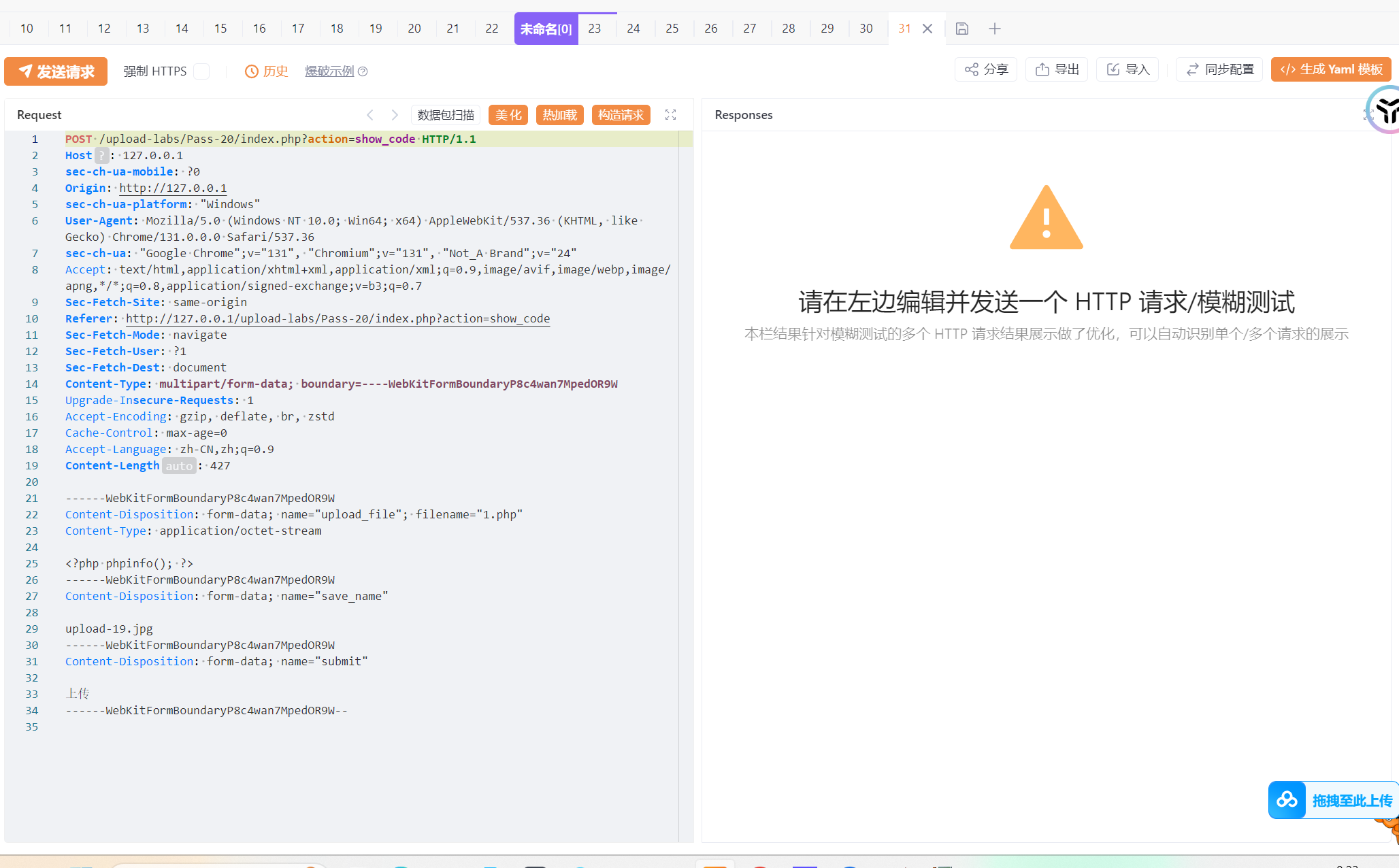Switch to the 未命名[0] tab
Image resolution: width=1399 pixels, height=868 pixels.
(x=546, y=29)
